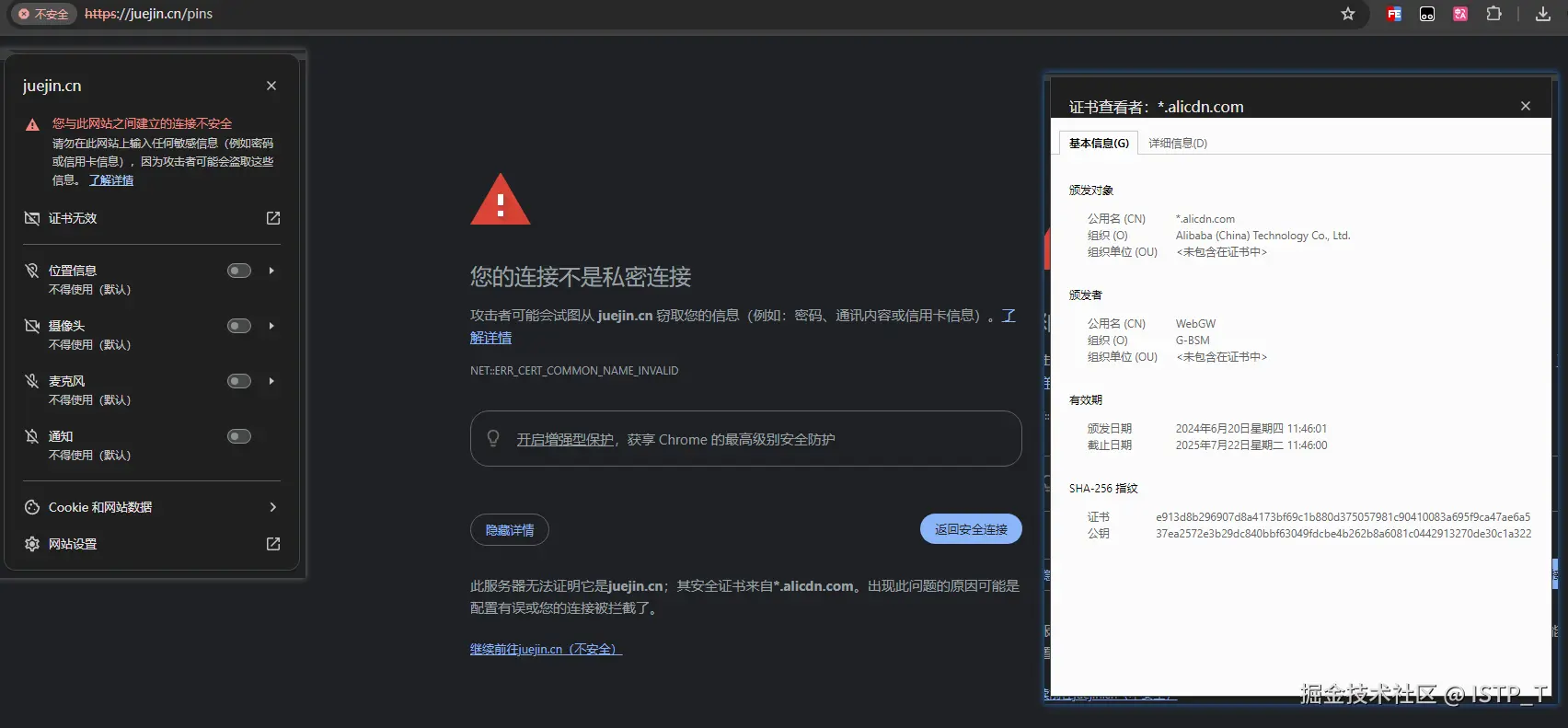
Task: Click the 2024年6月20日 issue date value
Action: coord(1251,429)
